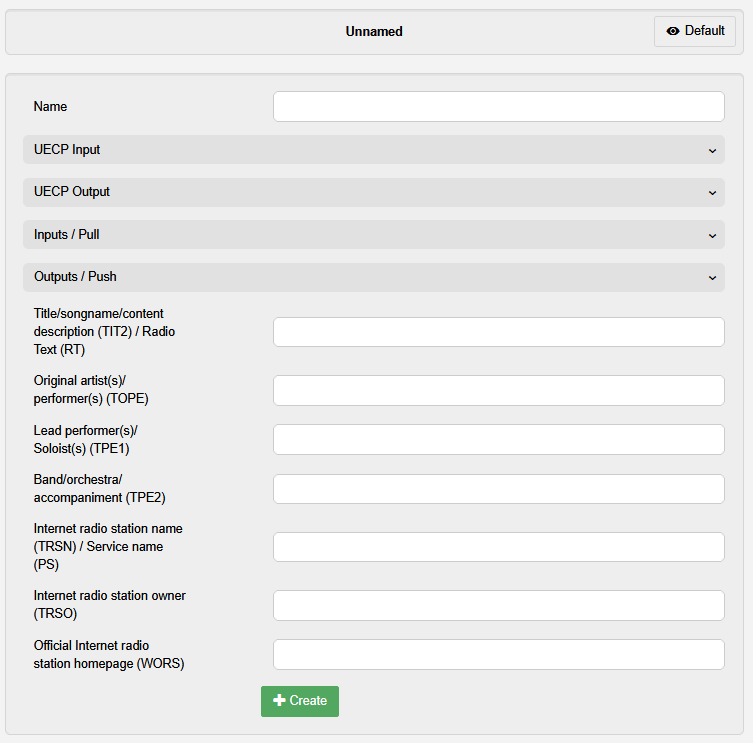Image resolution: width=753 pixels, height=743 pixels.
Task: Focus the Name text field
Action: [x=498, y=107]
